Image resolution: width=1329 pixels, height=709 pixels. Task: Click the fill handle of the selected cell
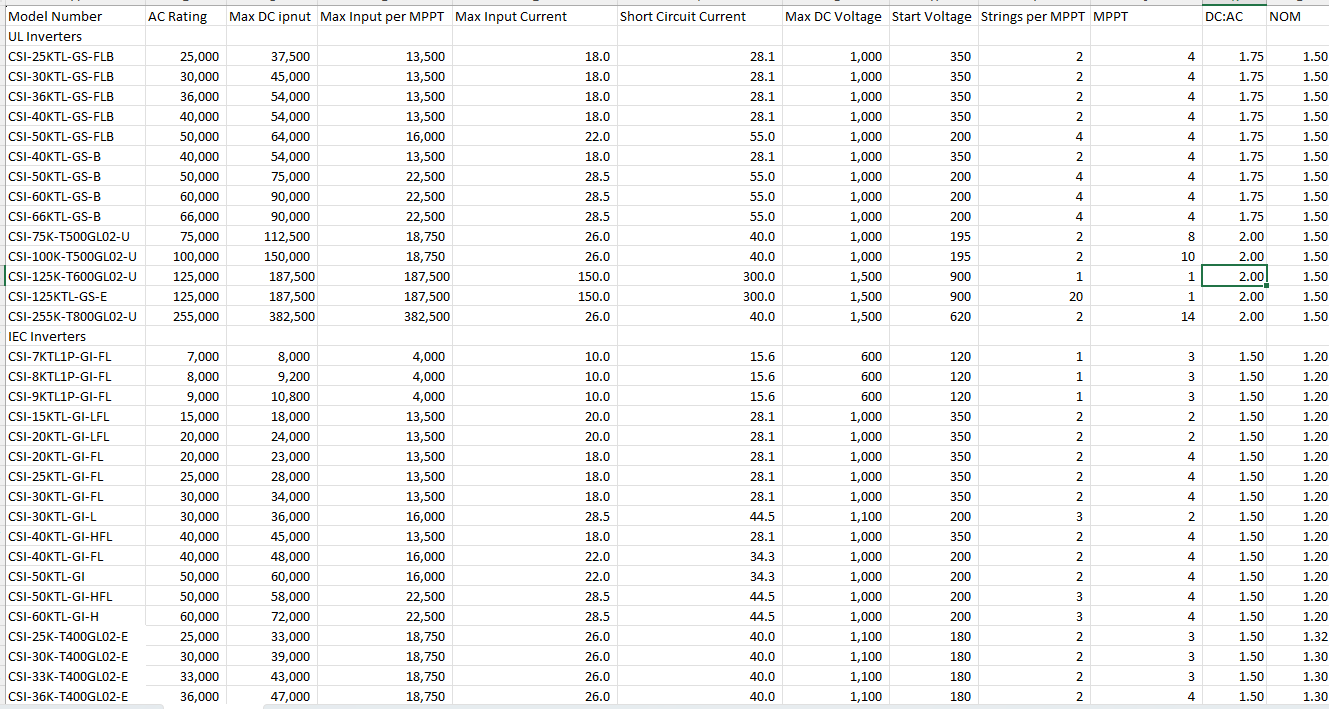(x=1266, y=286)
